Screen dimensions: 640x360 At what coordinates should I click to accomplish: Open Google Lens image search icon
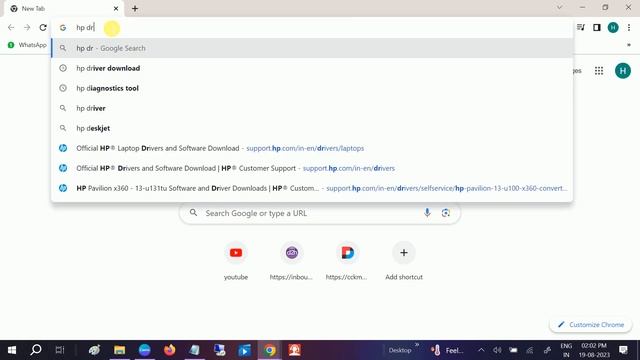[x=446, y=213]
